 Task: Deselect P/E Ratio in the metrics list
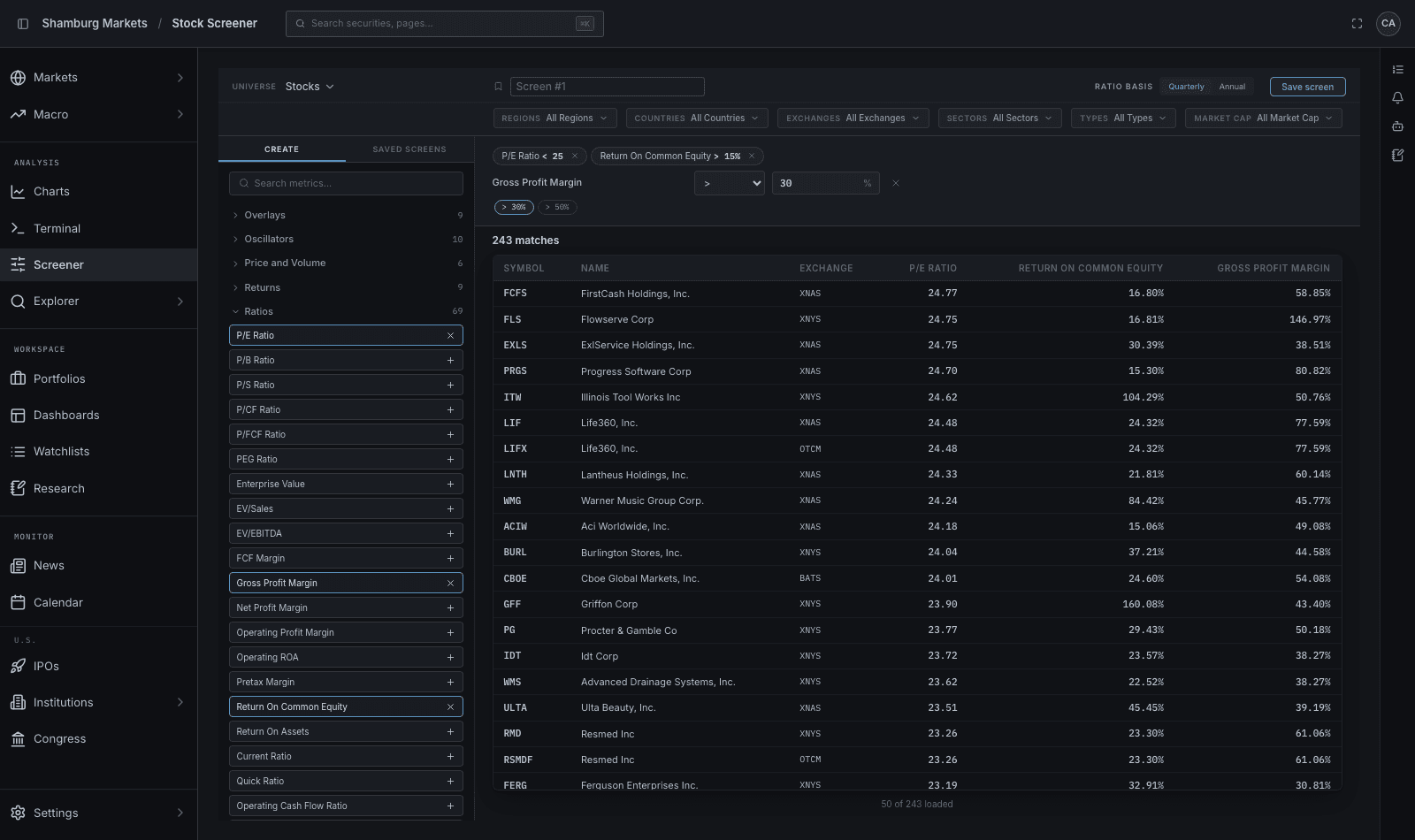450,336
